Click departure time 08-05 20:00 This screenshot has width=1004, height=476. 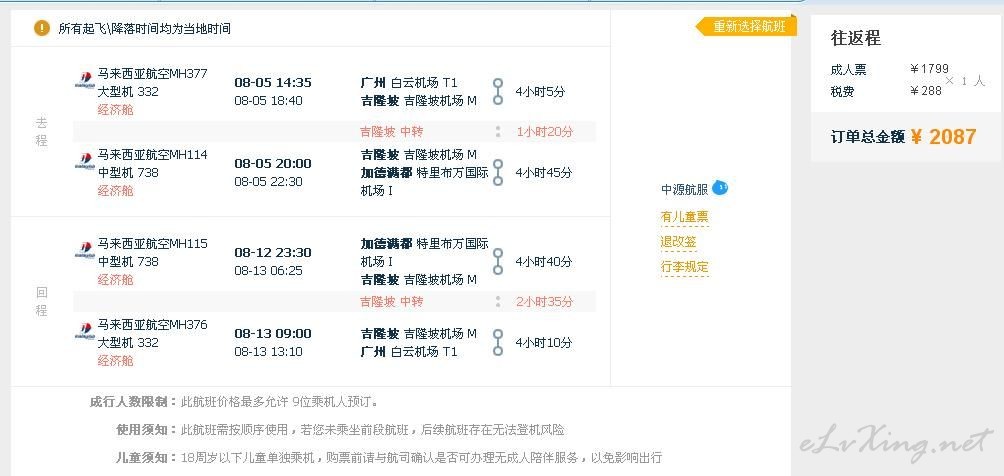click(273, 163)
